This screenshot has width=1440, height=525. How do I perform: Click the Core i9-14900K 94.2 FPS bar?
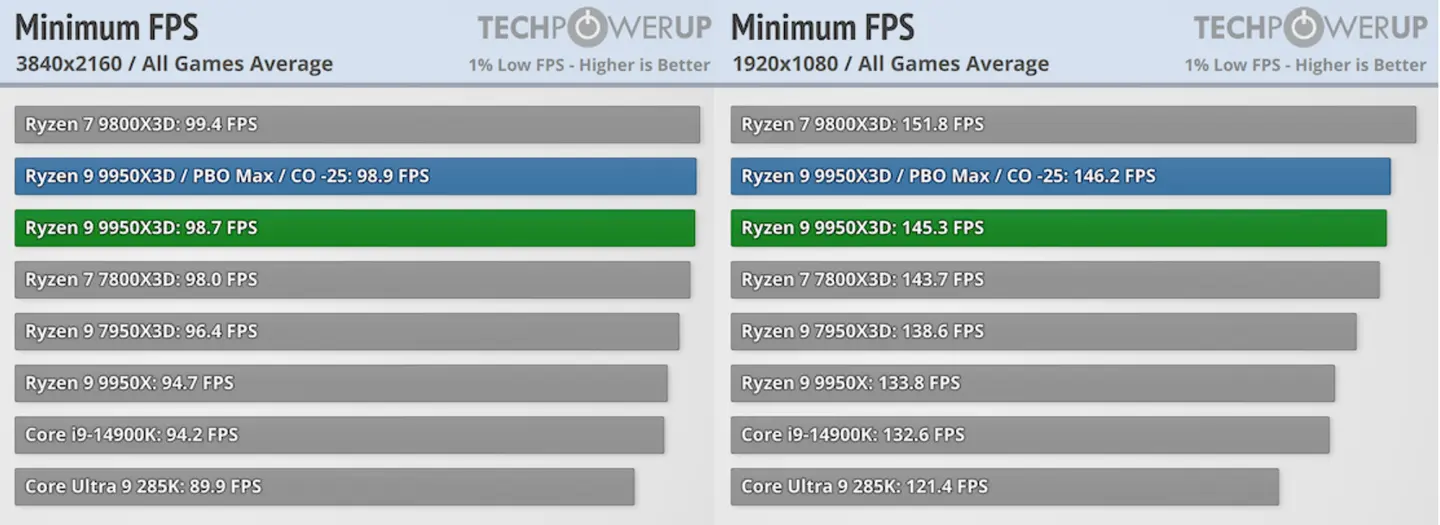click(x=339, y=435)
